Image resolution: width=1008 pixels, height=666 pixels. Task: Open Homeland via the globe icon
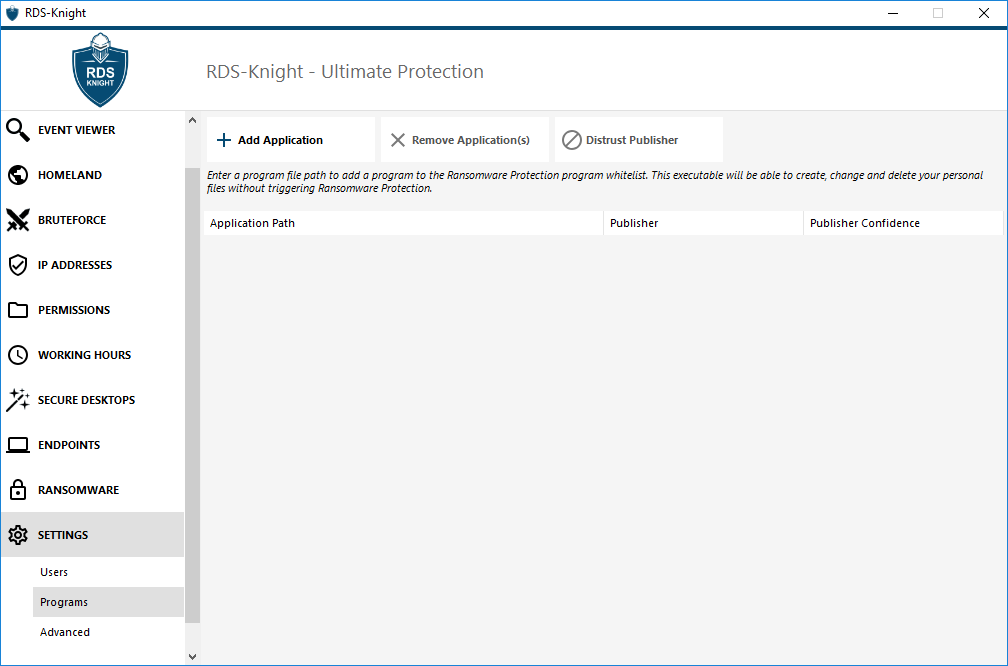(x=17, y=175)
